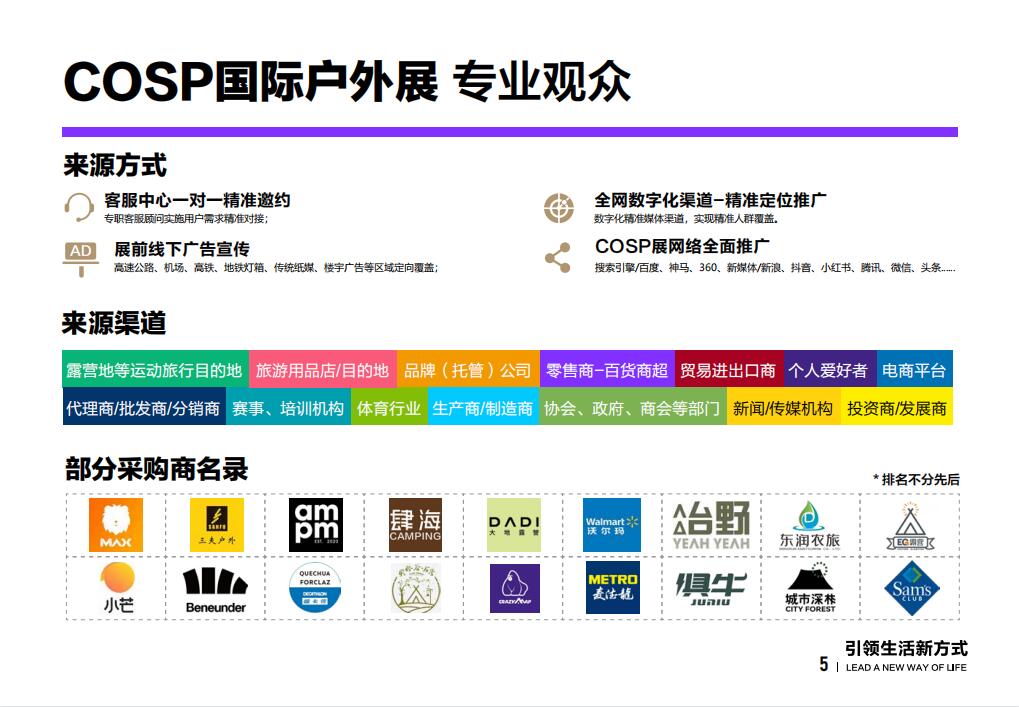This screenshot has height=707, width=1019.
Task: Click the AD billboard icon
Action: tap(80, 256)
